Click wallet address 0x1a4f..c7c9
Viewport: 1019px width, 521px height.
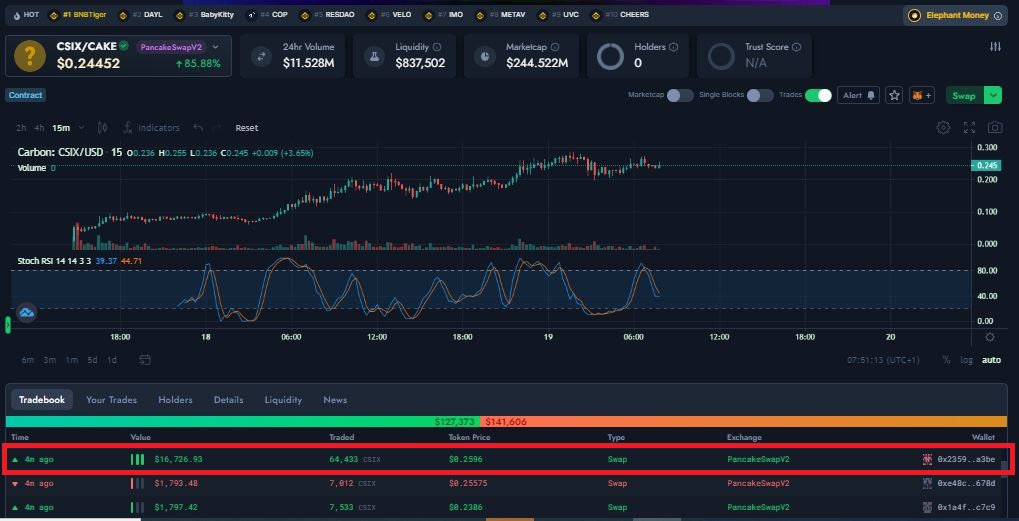point(966,507)
